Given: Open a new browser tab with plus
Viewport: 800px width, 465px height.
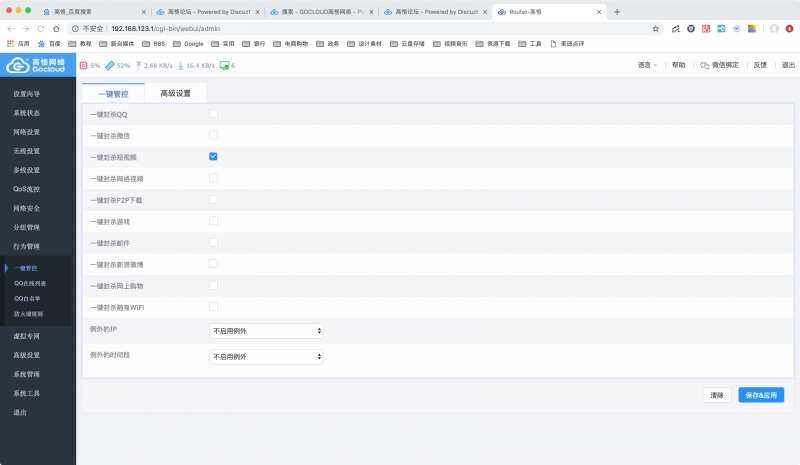Looking at the screenshot, I should tap(617, 12).
